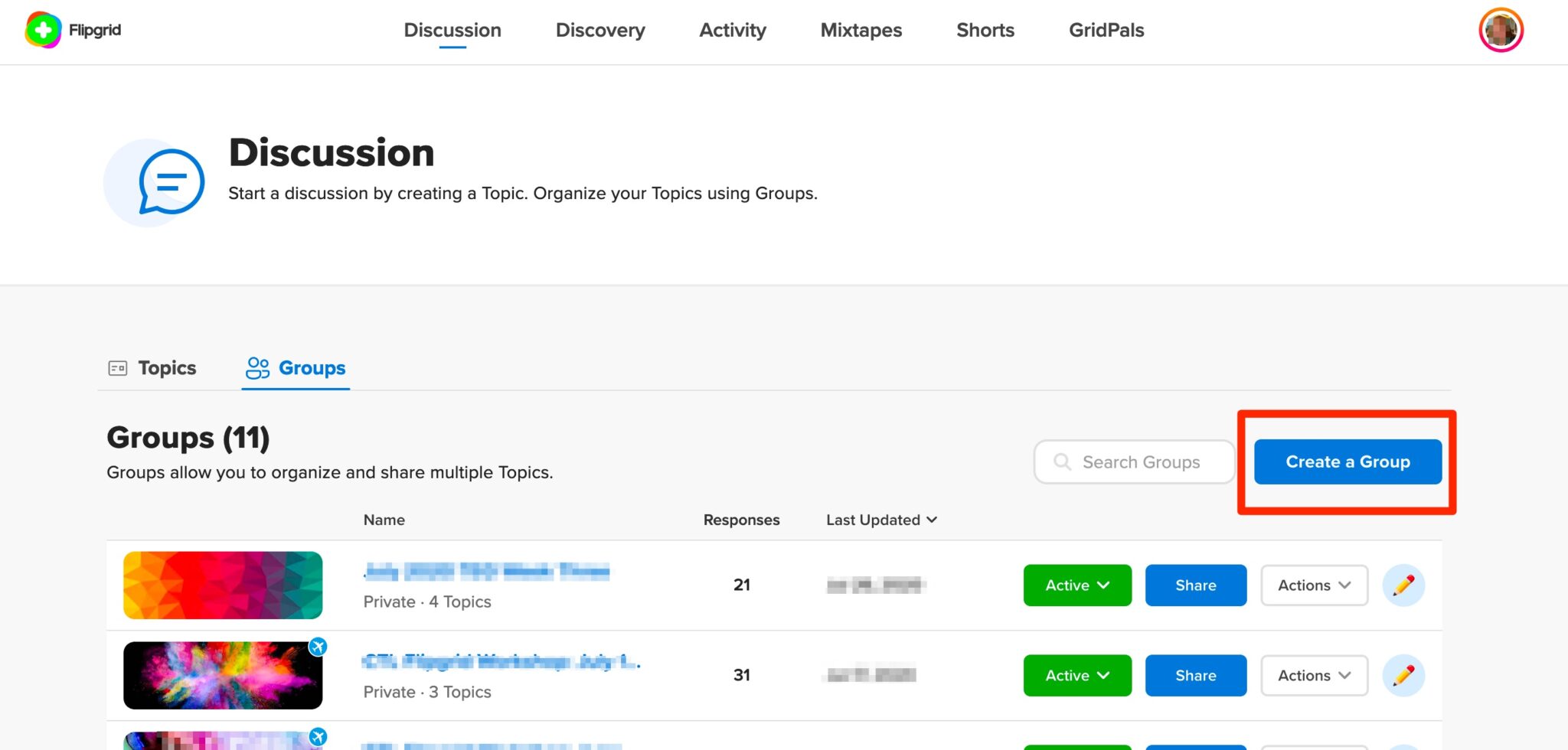The width and height of the screenshot is (1568, 750).
Task: Navigate to GridPals tab
Action: pos(1106,31)
